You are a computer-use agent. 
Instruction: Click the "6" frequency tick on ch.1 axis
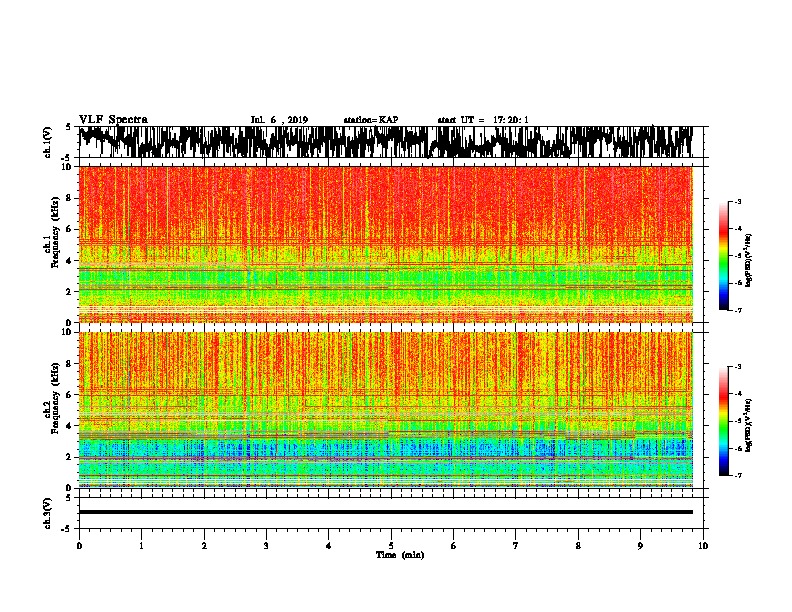70,229
